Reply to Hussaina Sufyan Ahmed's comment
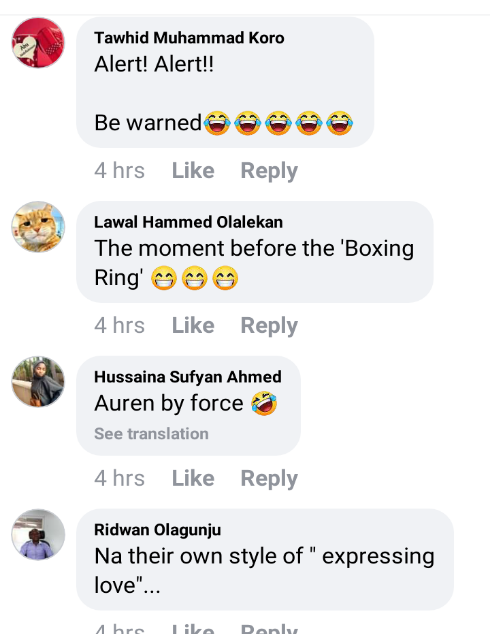 [x=269, y=479]
